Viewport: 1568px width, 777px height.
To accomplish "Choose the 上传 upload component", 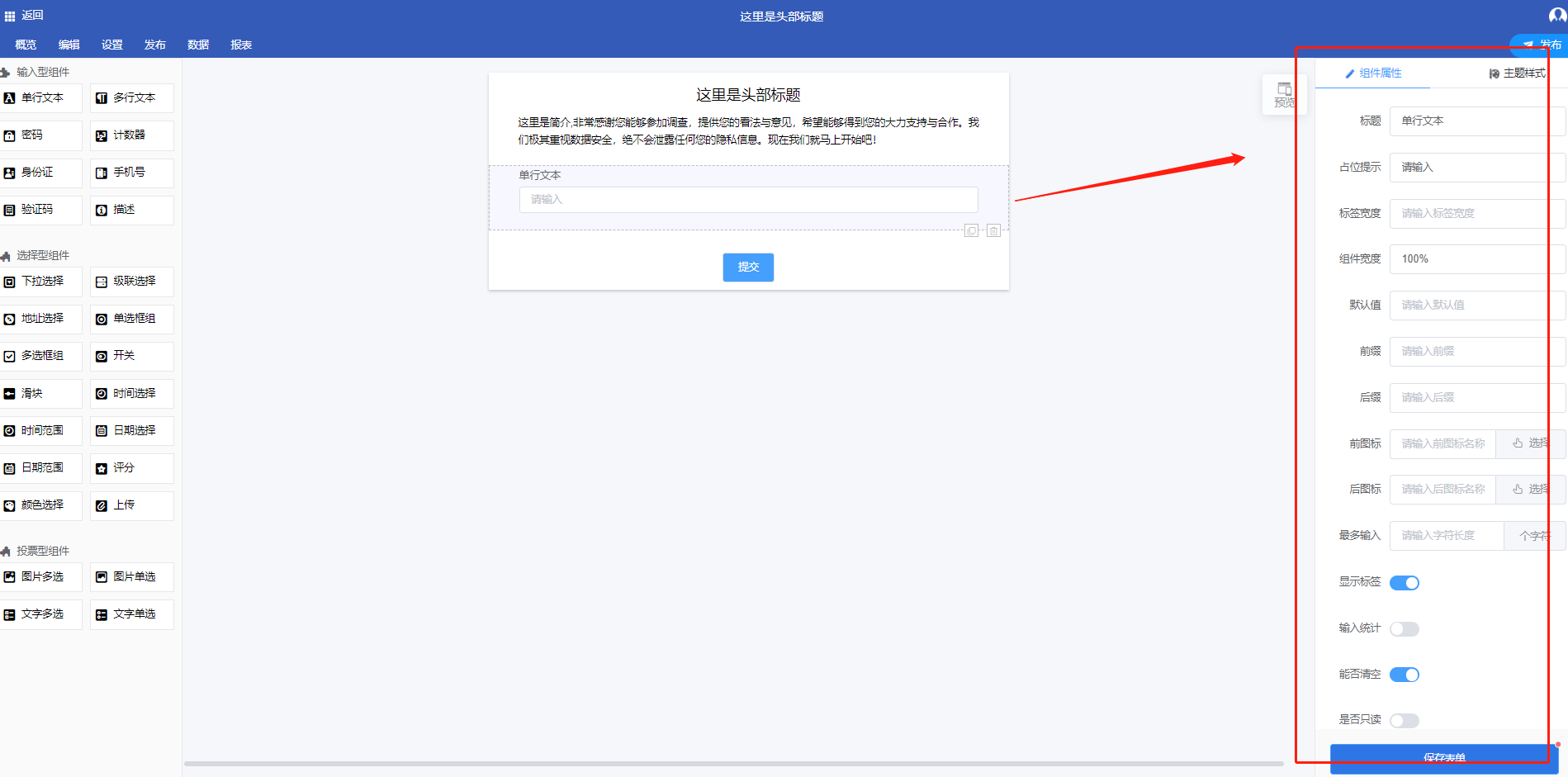I will point(132,505).
